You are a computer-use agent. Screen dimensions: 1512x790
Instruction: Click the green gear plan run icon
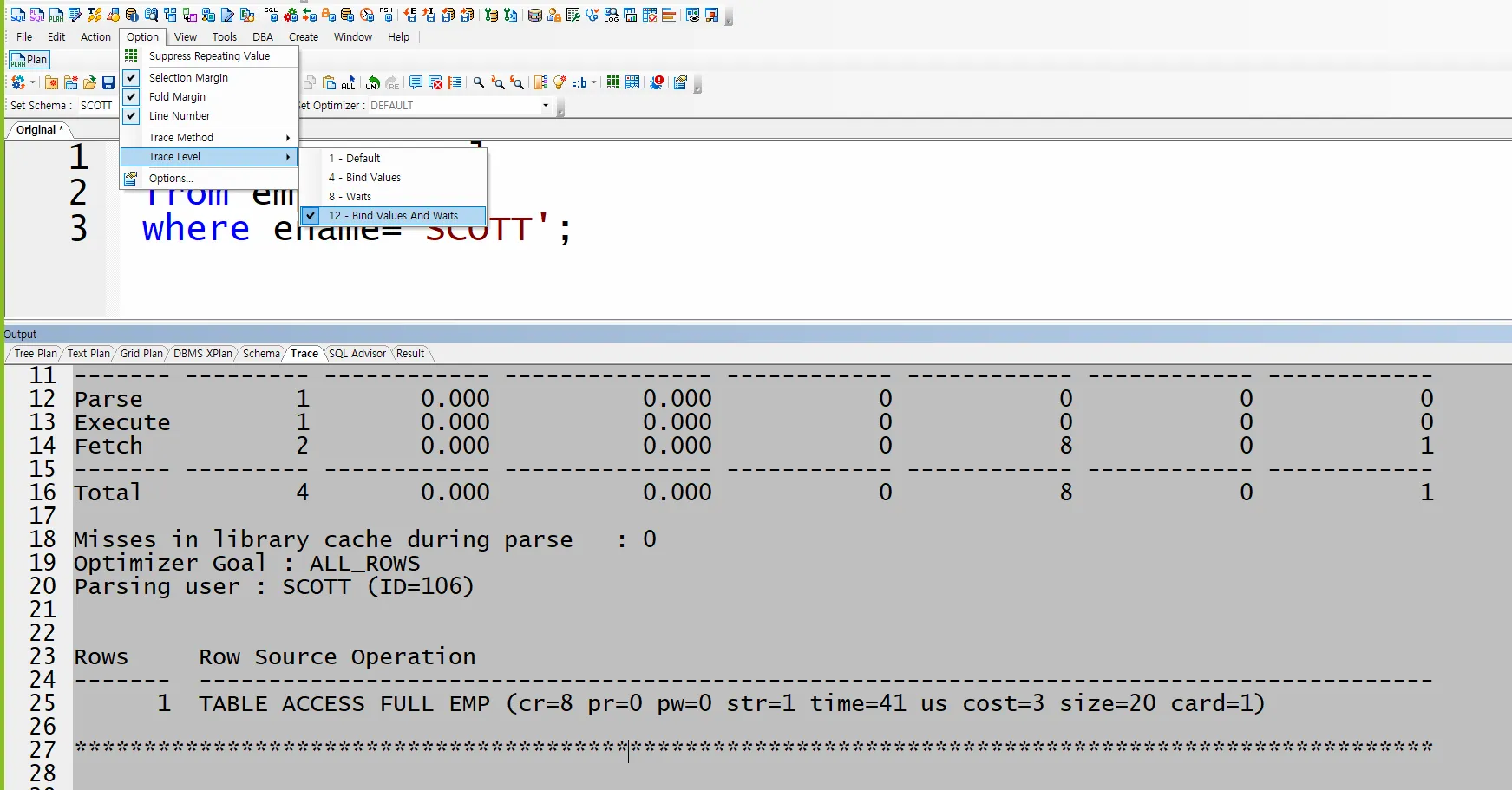pyautogui.click(x=18, y=82)
